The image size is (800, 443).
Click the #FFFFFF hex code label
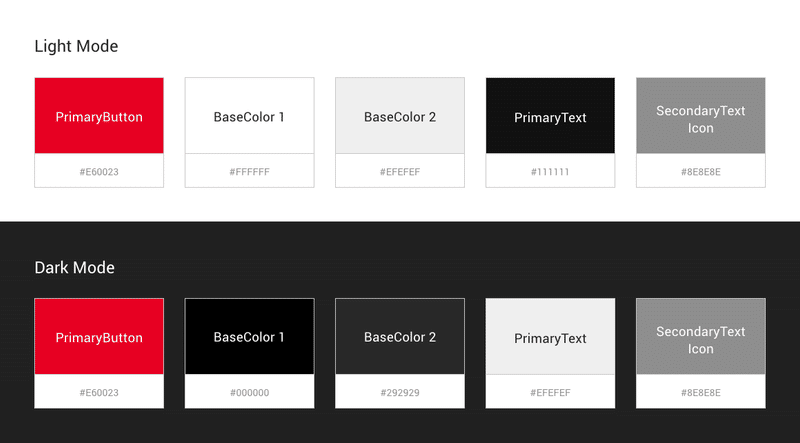pyautogui.click(x=249, y=172)
